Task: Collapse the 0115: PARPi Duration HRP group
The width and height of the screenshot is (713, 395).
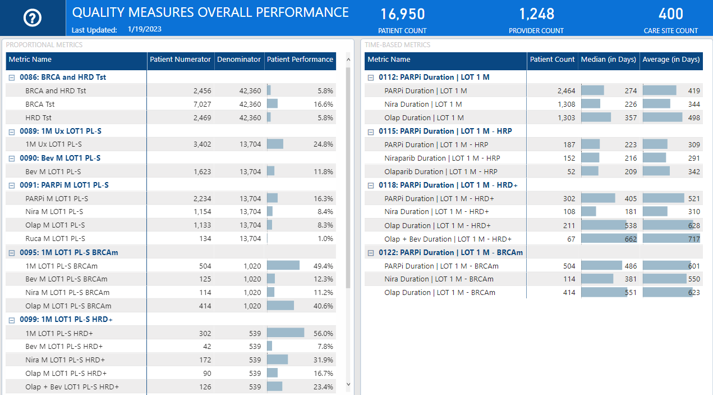Action: pyautogui.click(x=371, y=132)
